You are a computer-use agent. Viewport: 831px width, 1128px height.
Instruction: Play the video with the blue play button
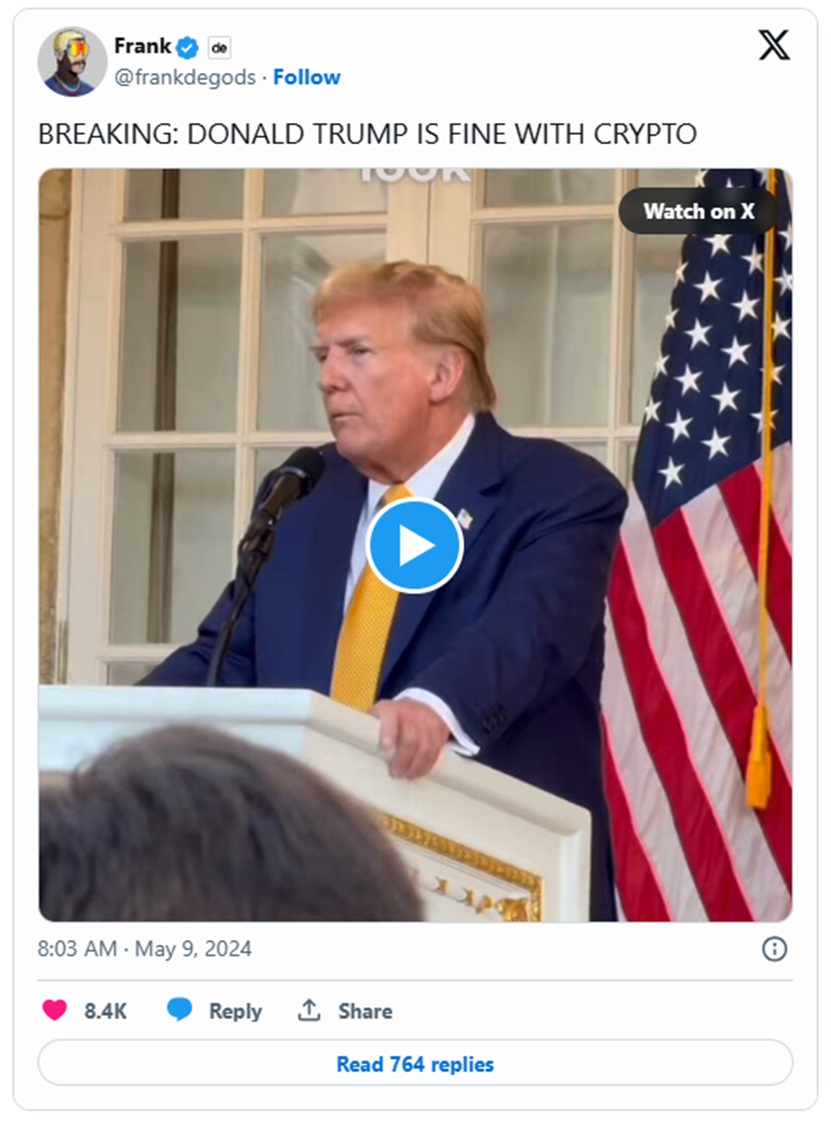[414, 546]
